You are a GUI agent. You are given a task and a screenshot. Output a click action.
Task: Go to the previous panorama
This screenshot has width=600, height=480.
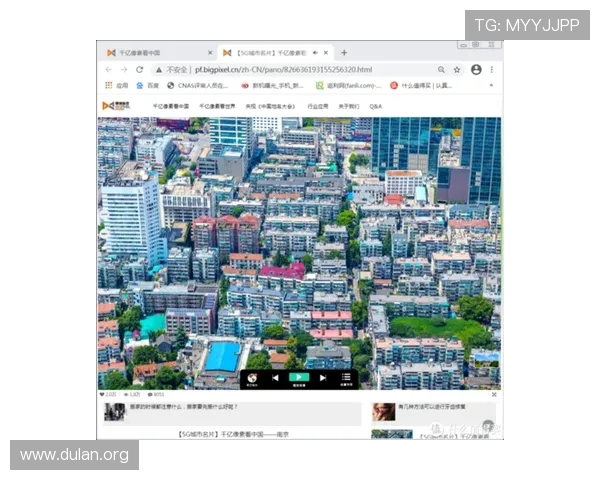pyautogui.click(x=275, y=378)
